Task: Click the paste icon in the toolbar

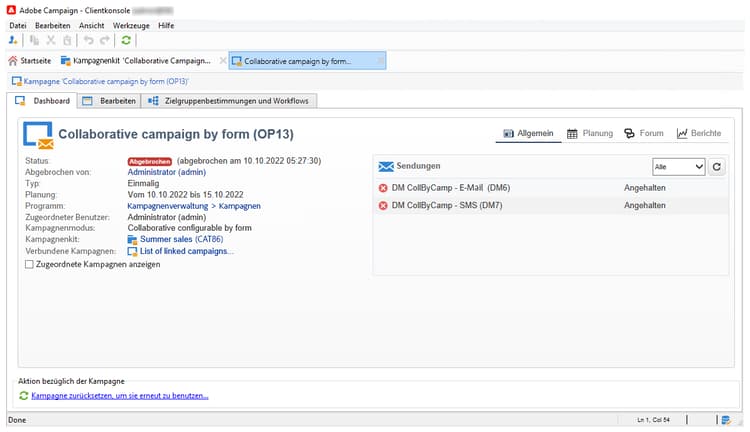Action: (x=67, y=41)
